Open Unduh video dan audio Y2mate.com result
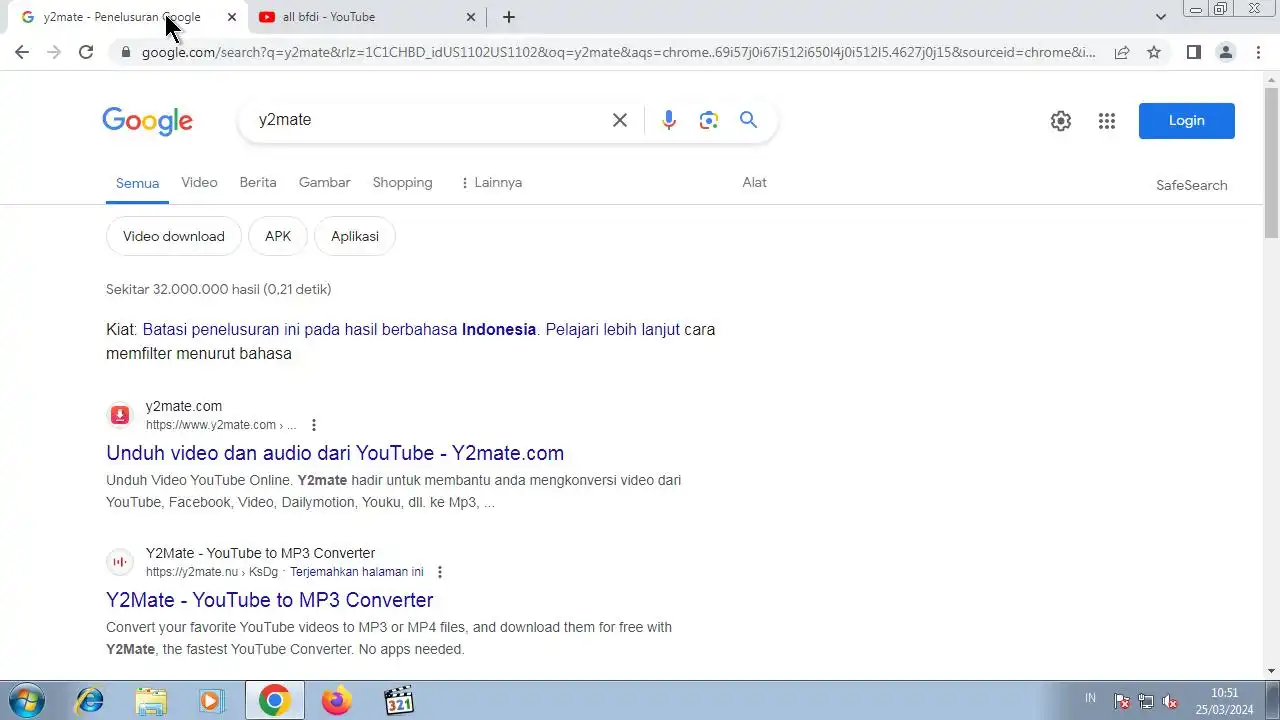Screen dimensions: 1280x720 click(335, 453)
